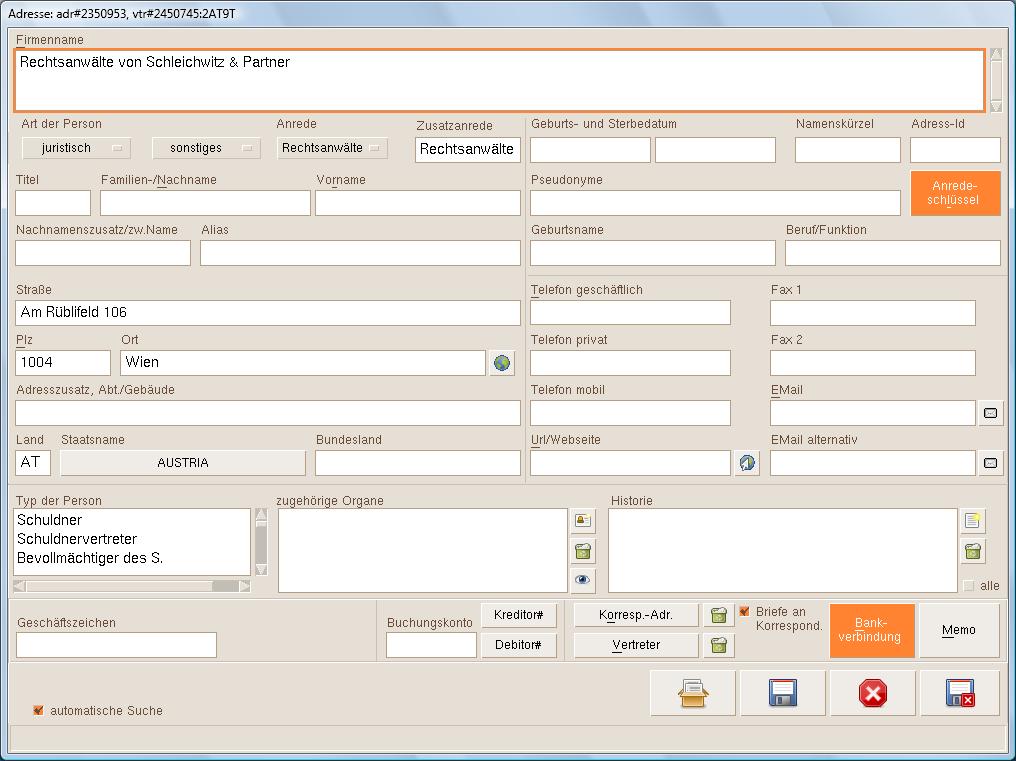Toggle the 'automatische Suche' checkbox
1016x761 pixels.
click(38, 710)
